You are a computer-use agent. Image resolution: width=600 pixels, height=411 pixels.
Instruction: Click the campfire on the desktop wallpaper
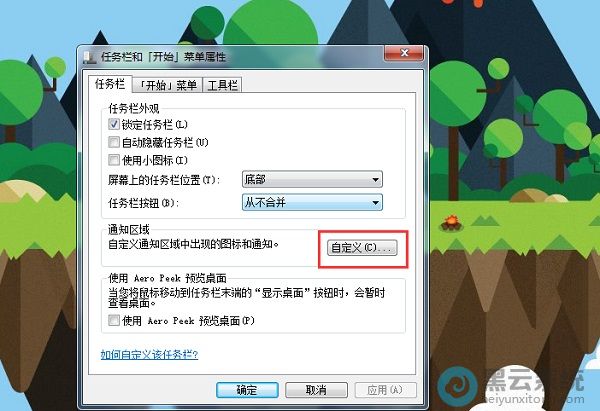coord(452,223)
